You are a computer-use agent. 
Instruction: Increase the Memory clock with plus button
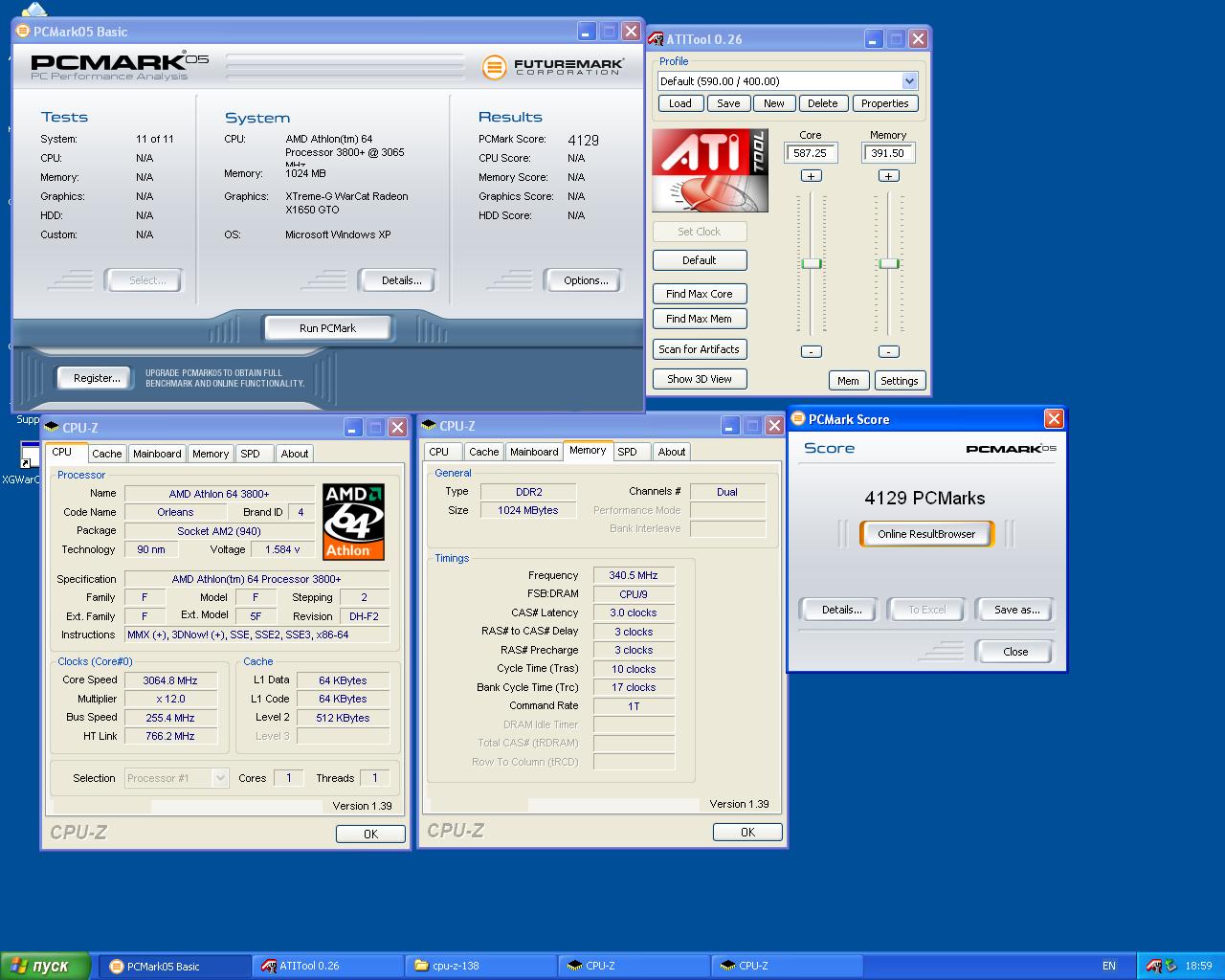[888, 176]
